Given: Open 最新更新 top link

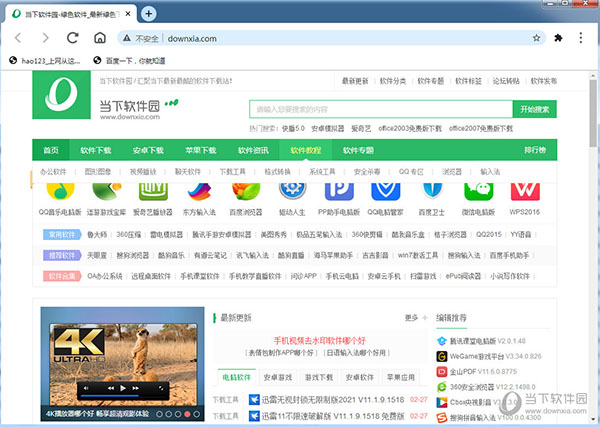Looking at the screenshot, I should point(355,81).
